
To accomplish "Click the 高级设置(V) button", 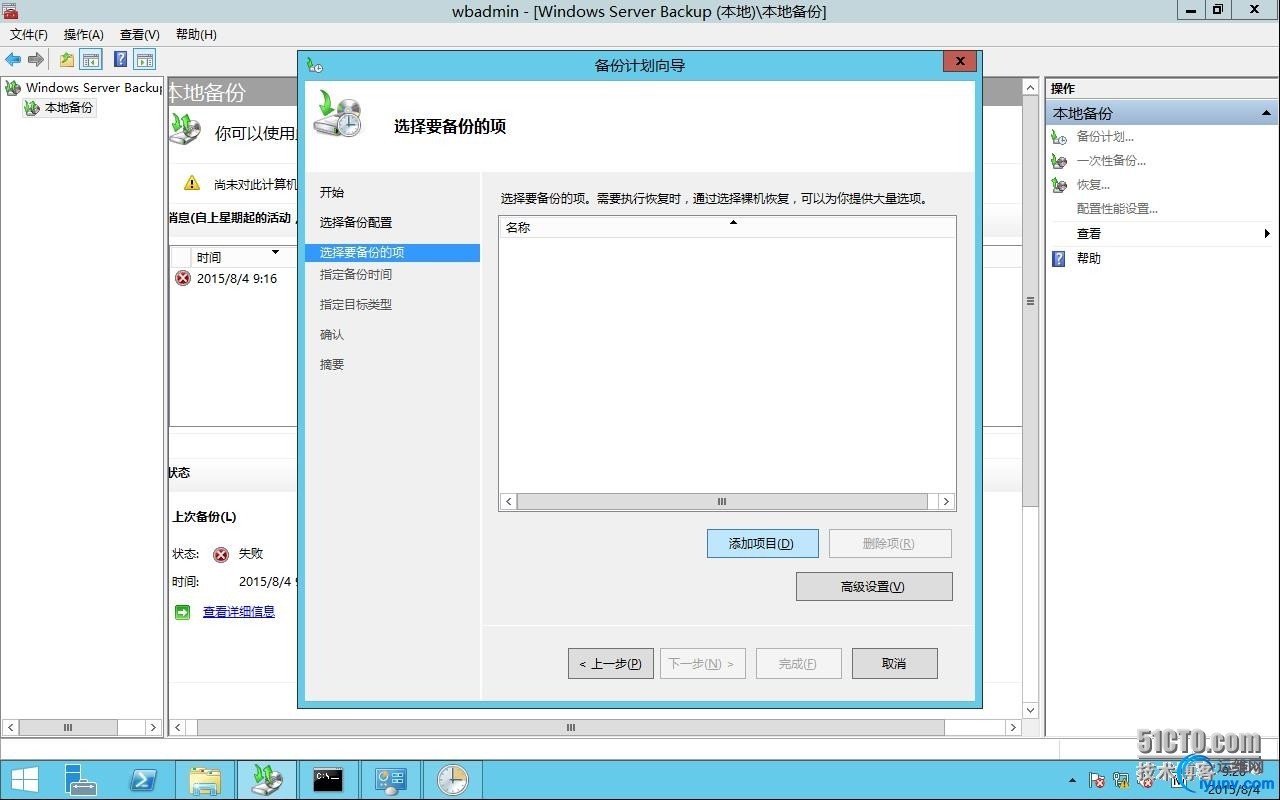I will tap(874, 587).
